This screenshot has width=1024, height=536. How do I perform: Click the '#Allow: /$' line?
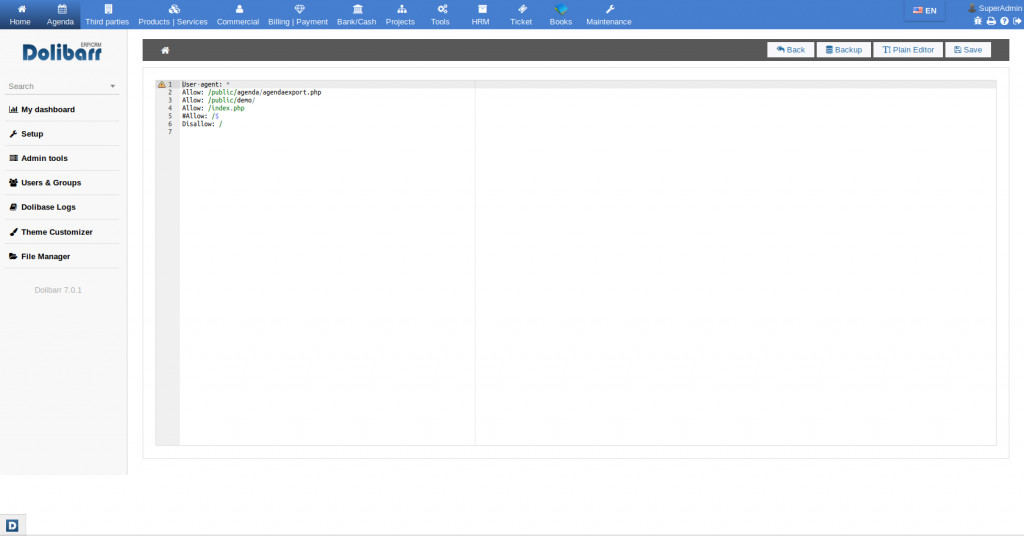tap(200, 116)
